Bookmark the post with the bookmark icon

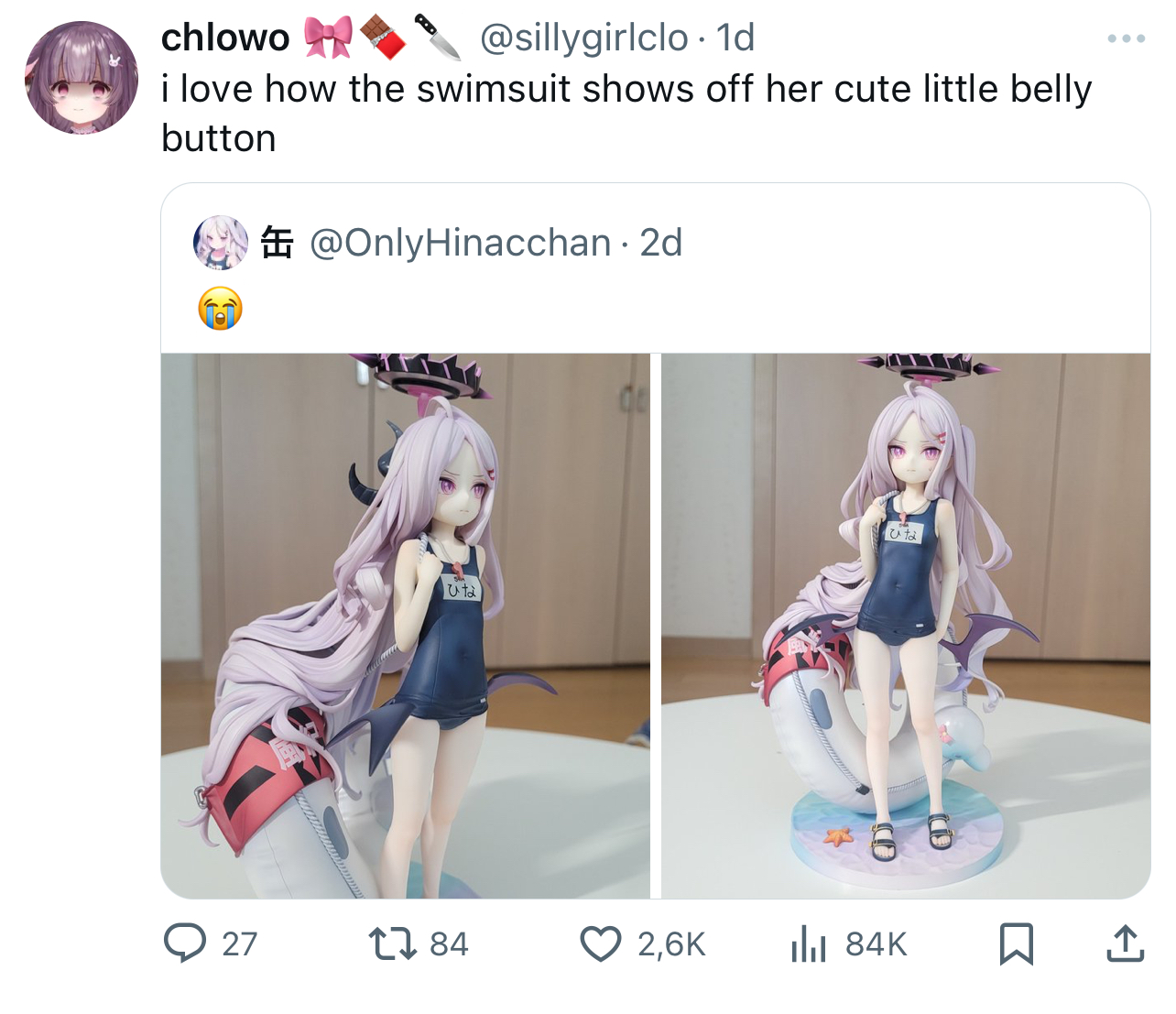(1017, 943)
